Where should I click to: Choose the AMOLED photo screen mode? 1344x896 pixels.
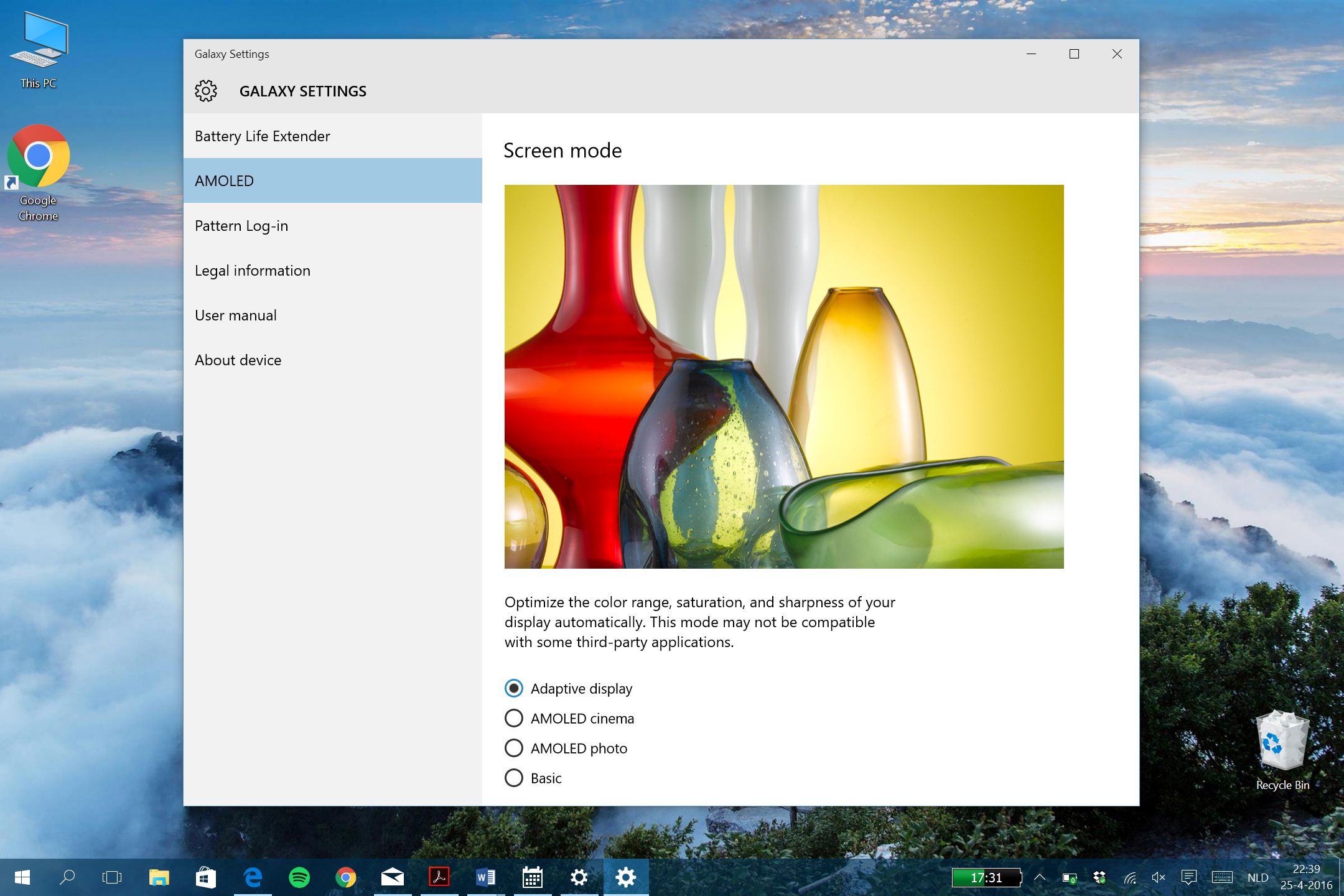[x=514, y=748]
